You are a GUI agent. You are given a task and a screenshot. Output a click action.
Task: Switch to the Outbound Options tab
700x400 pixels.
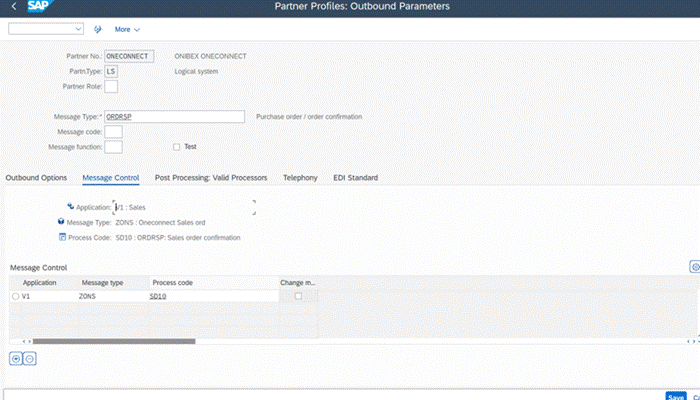(x=36, y=177)
